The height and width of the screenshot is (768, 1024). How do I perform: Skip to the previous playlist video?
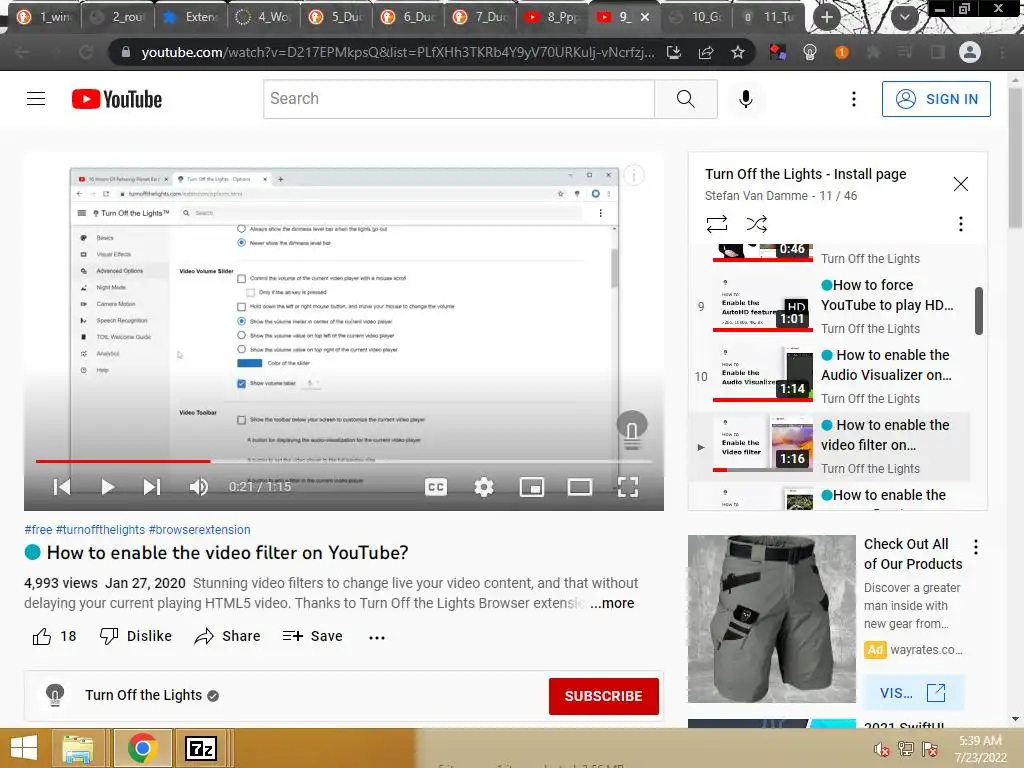tap(62, 487)
